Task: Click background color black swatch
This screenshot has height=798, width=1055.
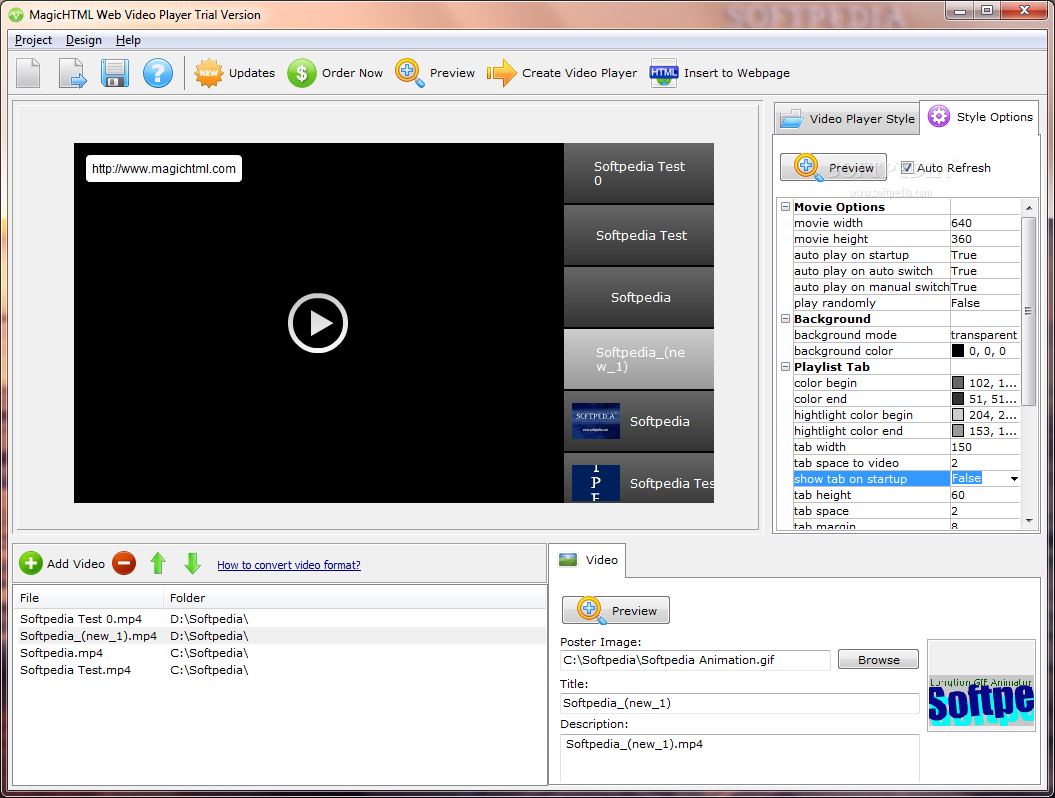Action: tap(958, 351)
